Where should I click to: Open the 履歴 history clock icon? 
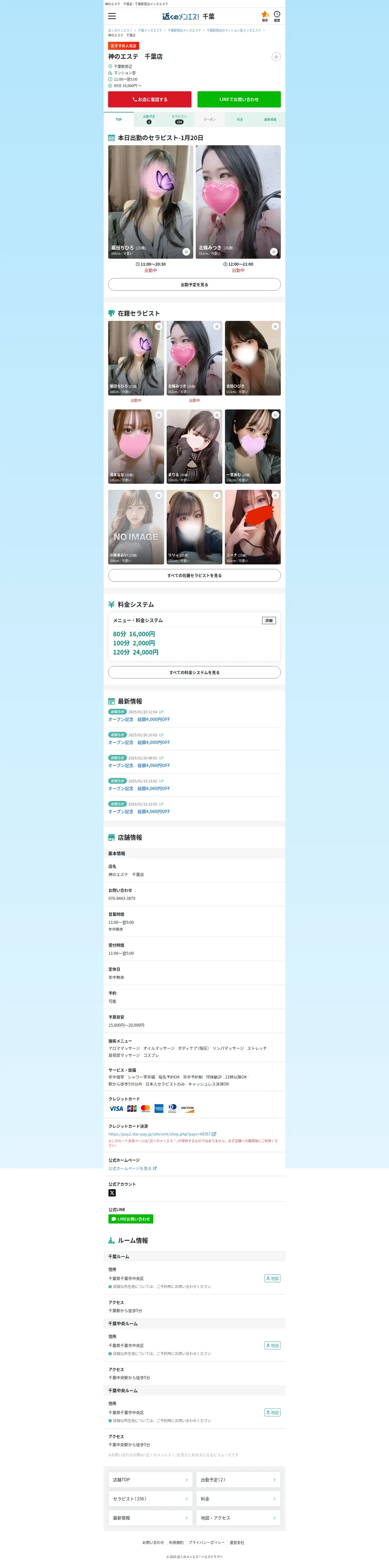coord(277,16)
